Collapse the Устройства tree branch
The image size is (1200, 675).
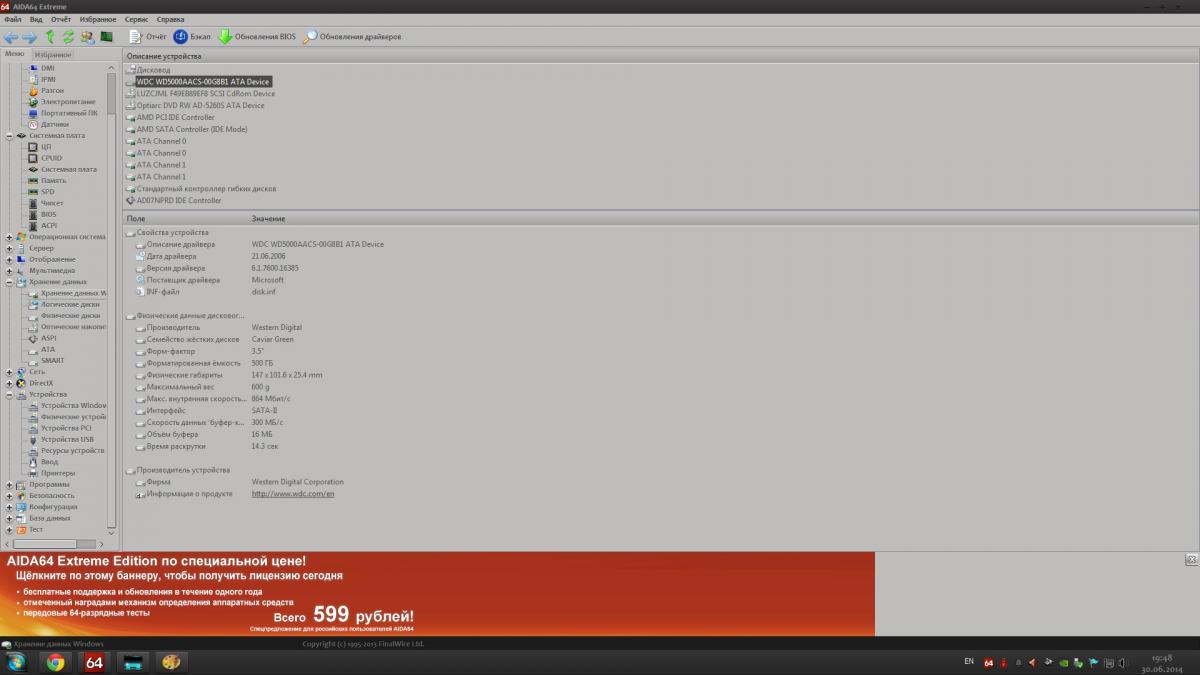[9, 394]
